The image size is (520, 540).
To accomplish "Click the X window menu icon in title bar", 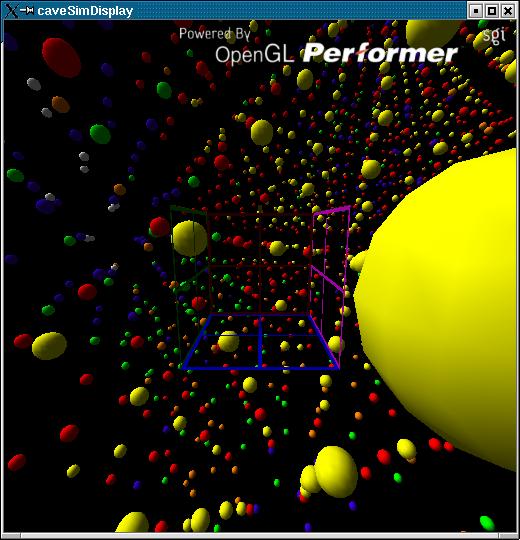I will coord(11,10).
